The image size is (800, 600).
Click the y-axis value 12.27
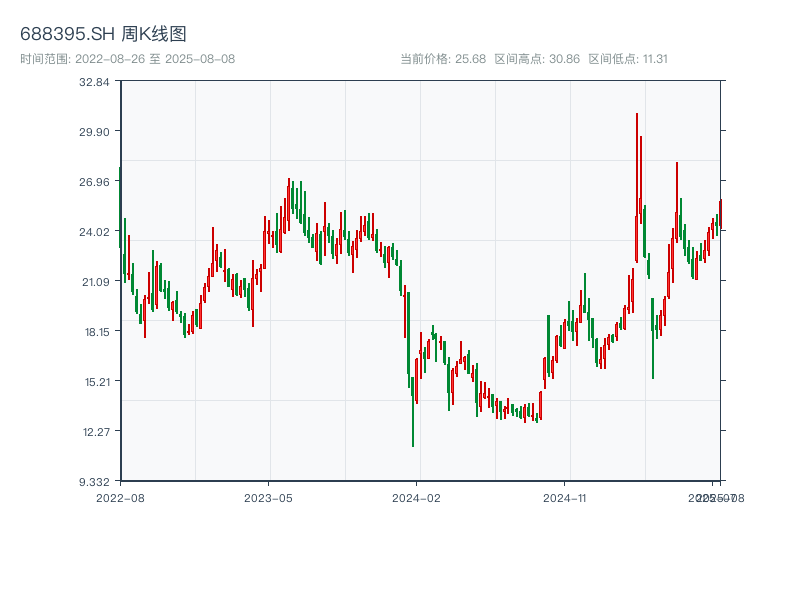click(x=96, y=432)
